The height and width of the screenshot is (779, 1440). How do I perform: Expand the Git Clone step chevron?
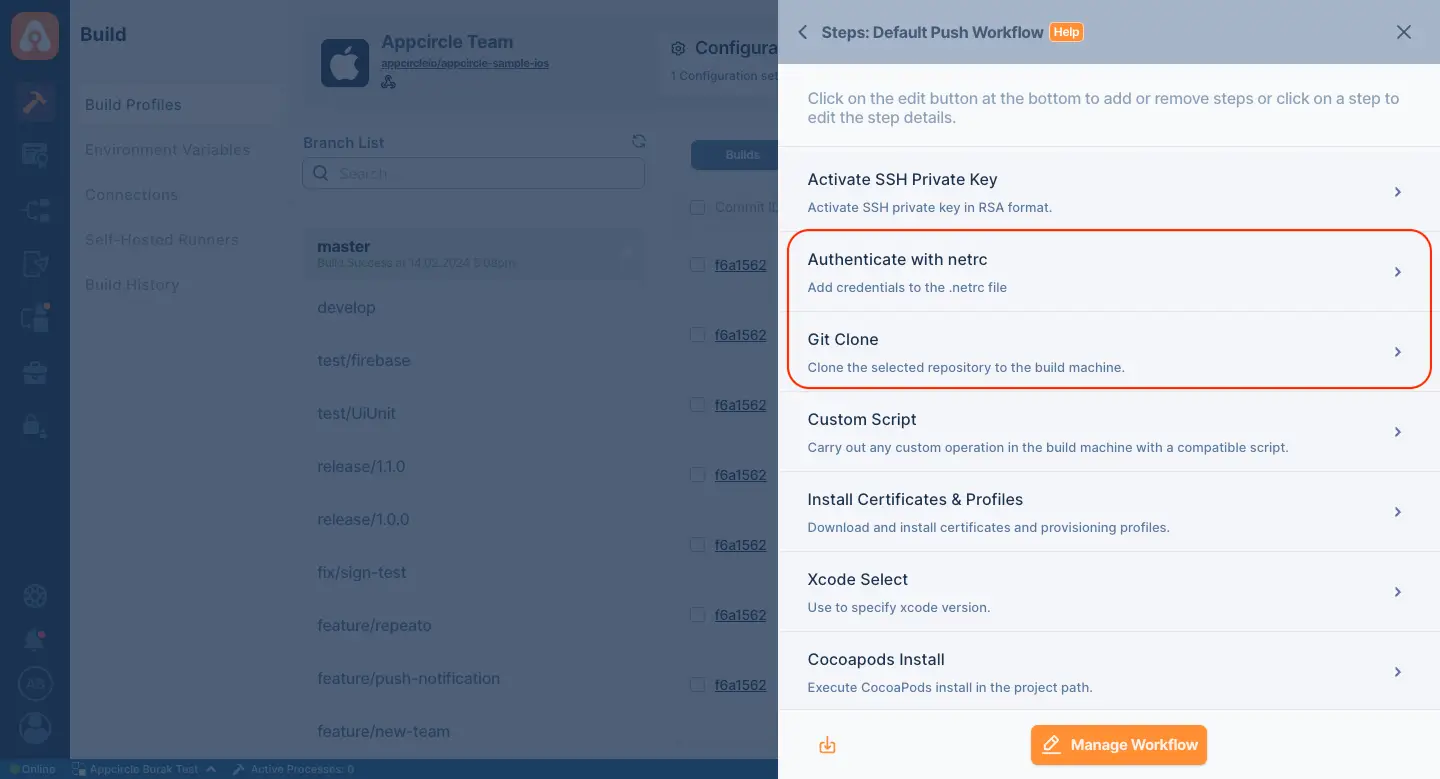[1398, 352]
